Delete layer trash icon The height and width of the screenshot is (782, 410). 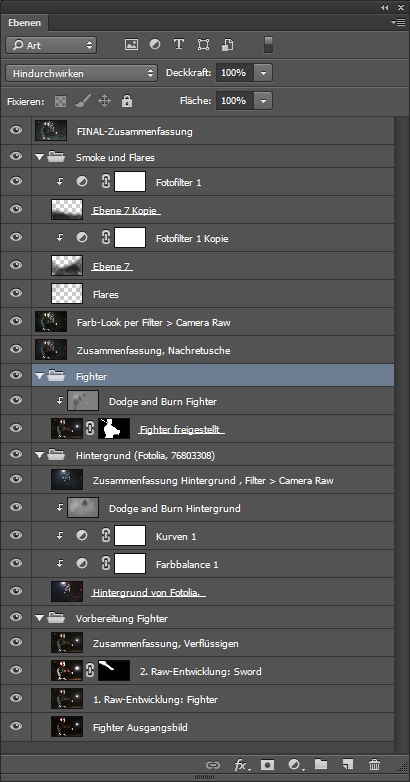[x=374, y=764]
